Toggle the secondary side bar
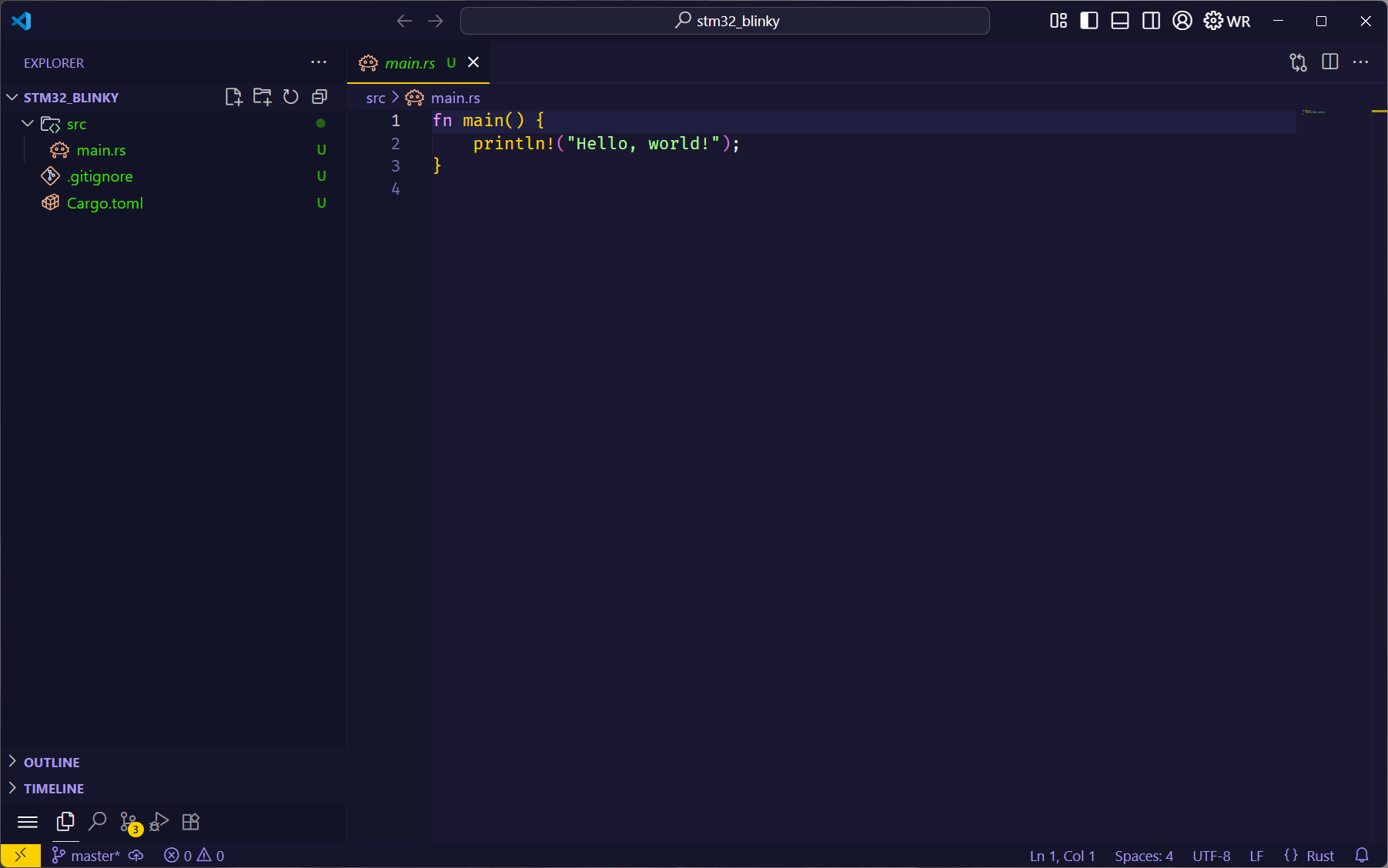The width and height of the screenshot is (1388, 868). 1151,21
